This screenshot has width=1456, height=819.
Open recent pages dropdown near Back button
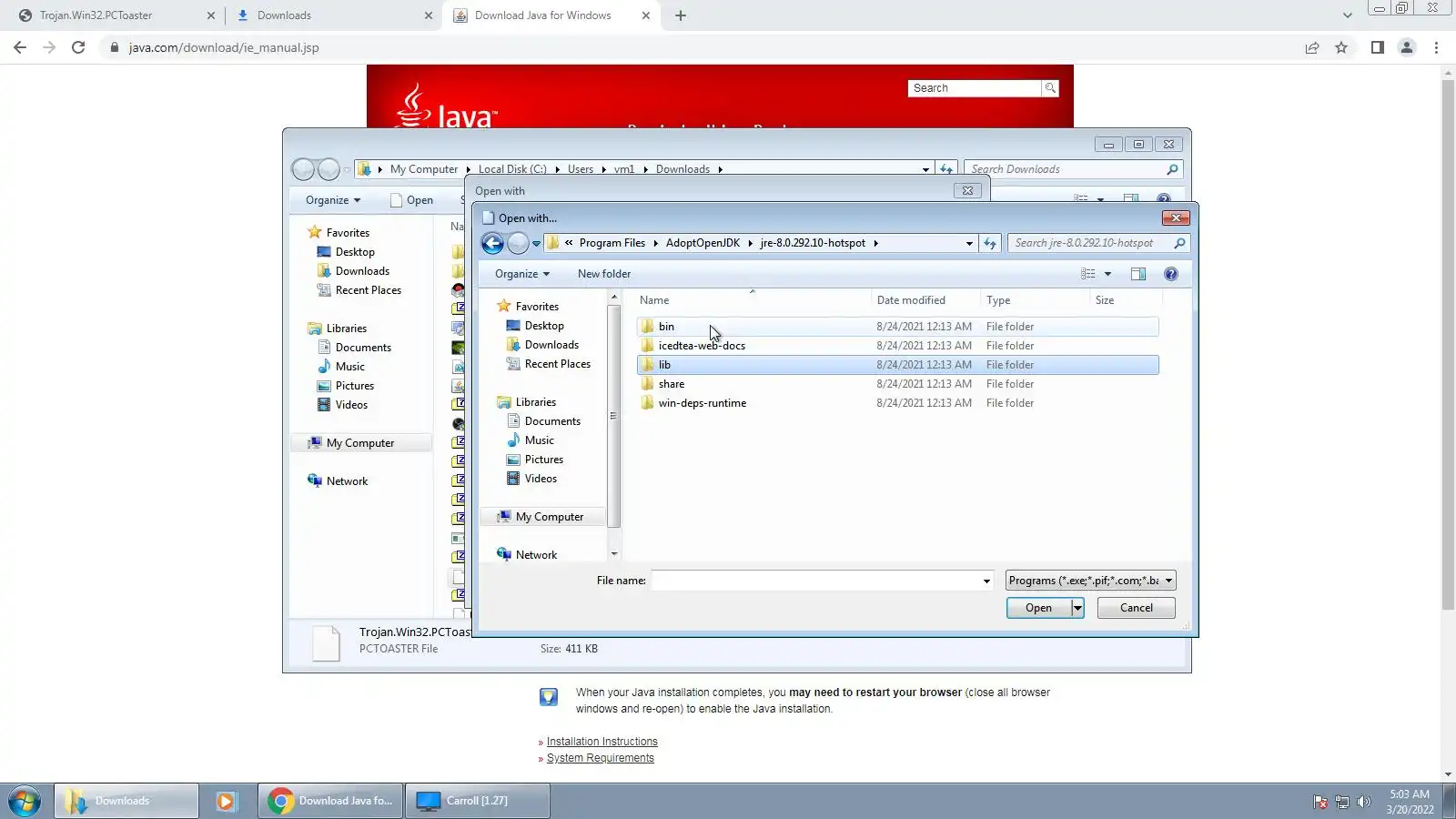[536, 243]
